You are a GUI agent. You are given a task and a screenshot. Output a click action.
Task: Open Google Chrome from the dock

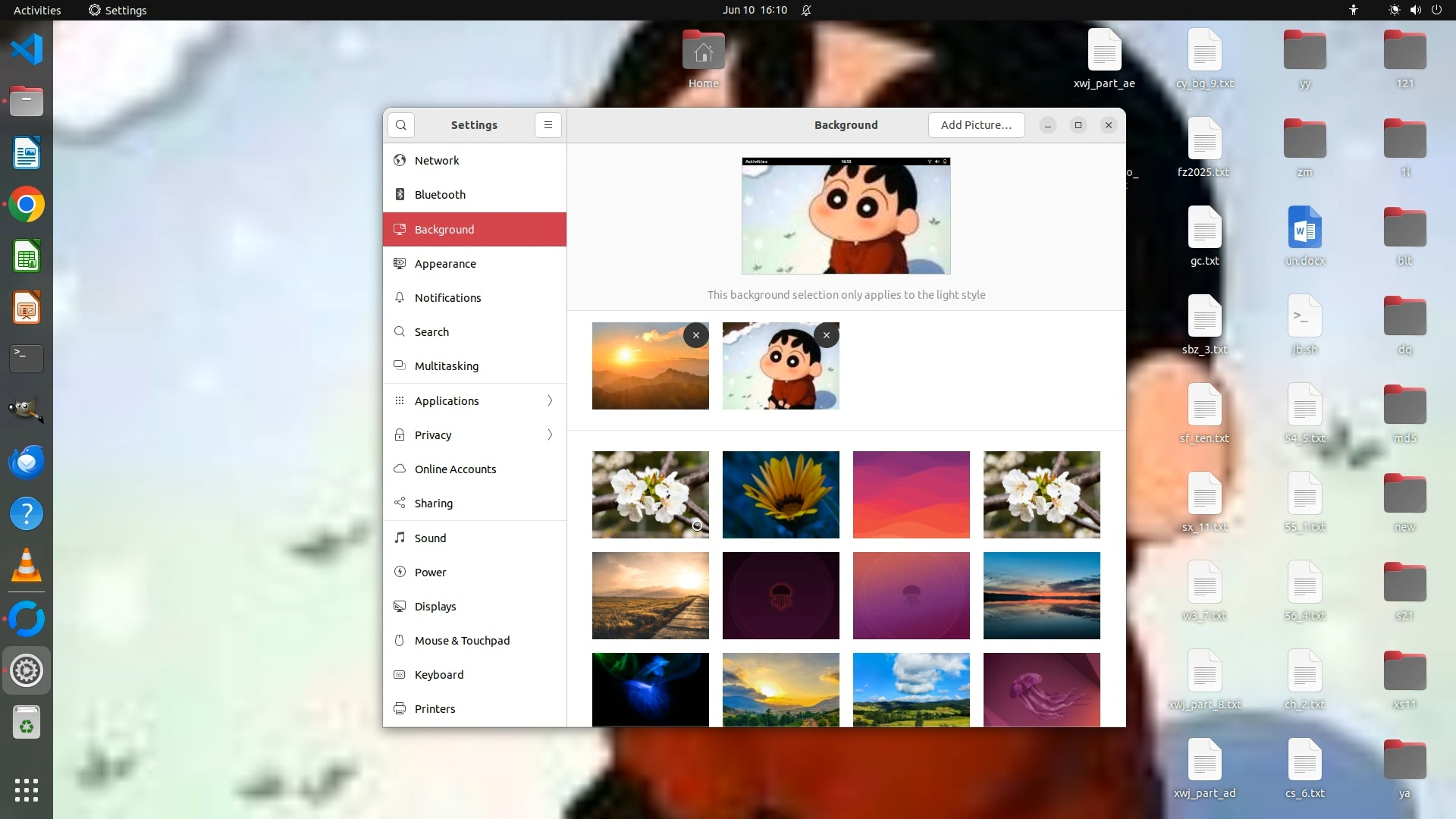click(x=27, y=205)
